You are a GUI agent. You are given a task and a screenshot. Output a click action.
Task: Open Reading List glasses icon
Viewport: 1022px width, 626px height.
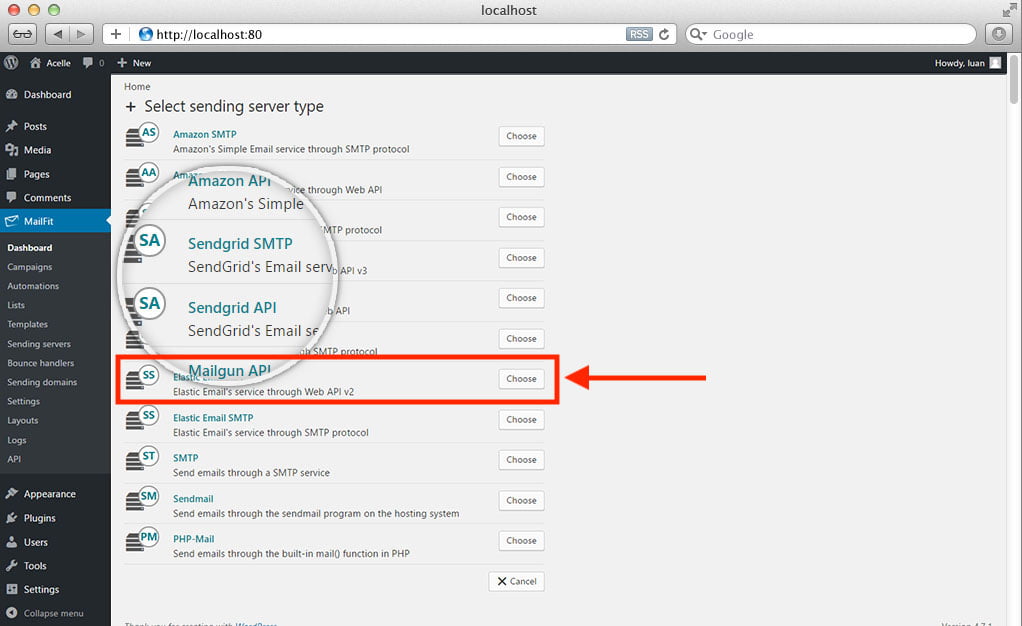point(22,34)
